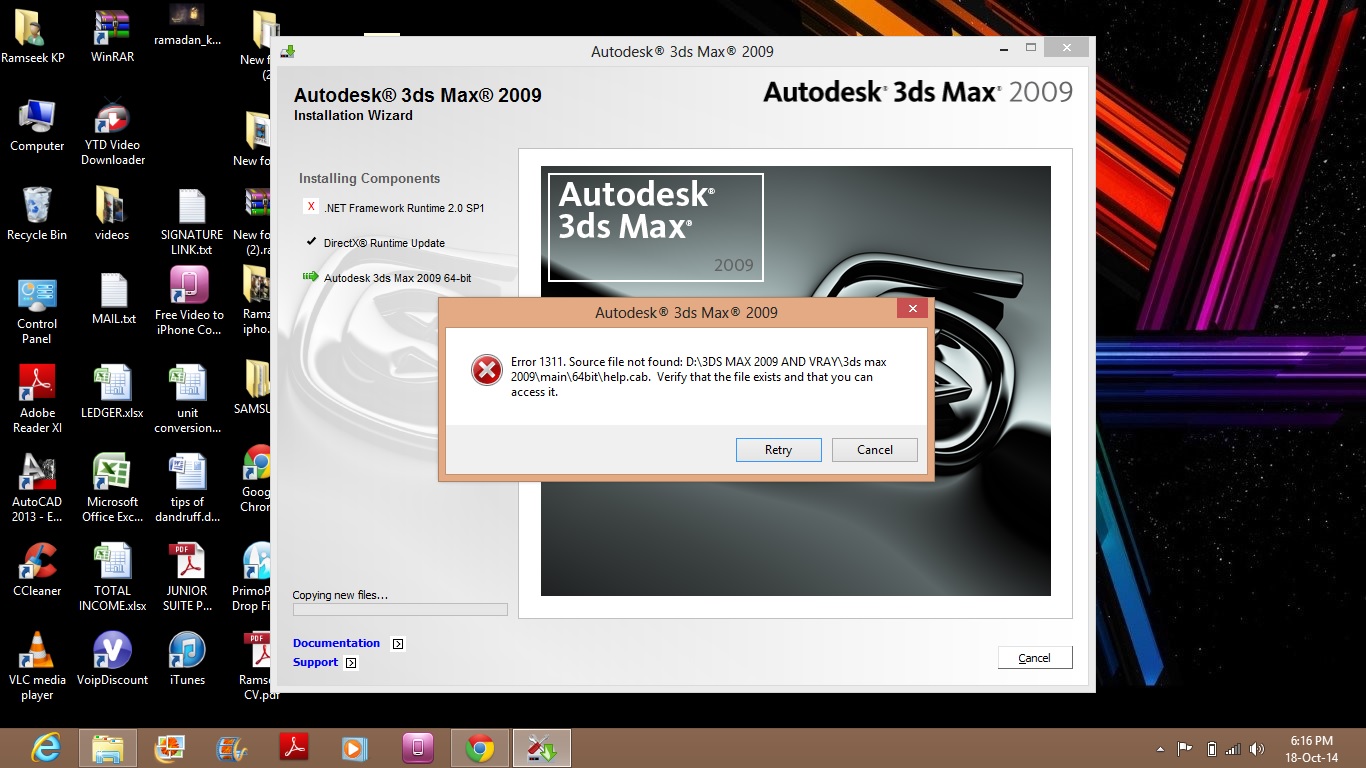The width and height of the screenshot is (1366, 768).
Task: Open Windows Media Player from the taskbar
Action: pos(355,748)
